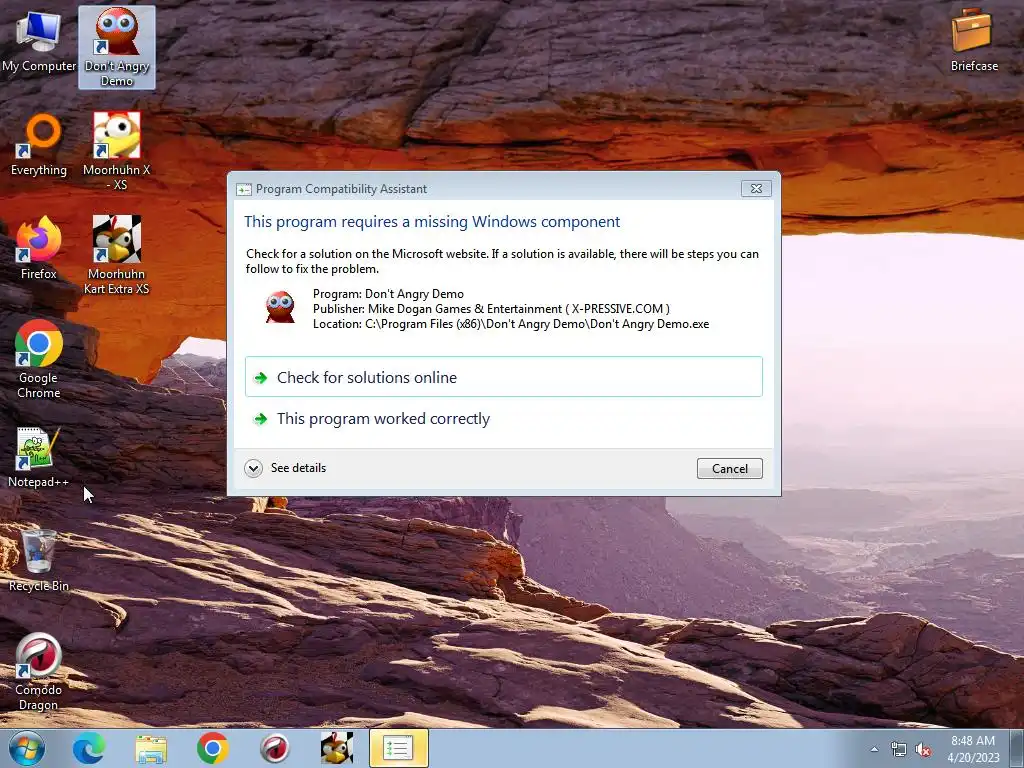Click Don't Angry Demo icon in dialog
The width and height of the screenshot is (1024, 768).
280,307
